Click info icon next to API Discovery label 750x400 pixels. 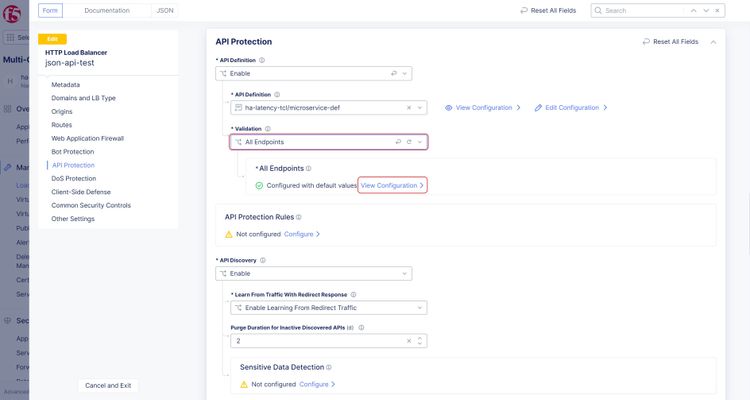point(265,259)
